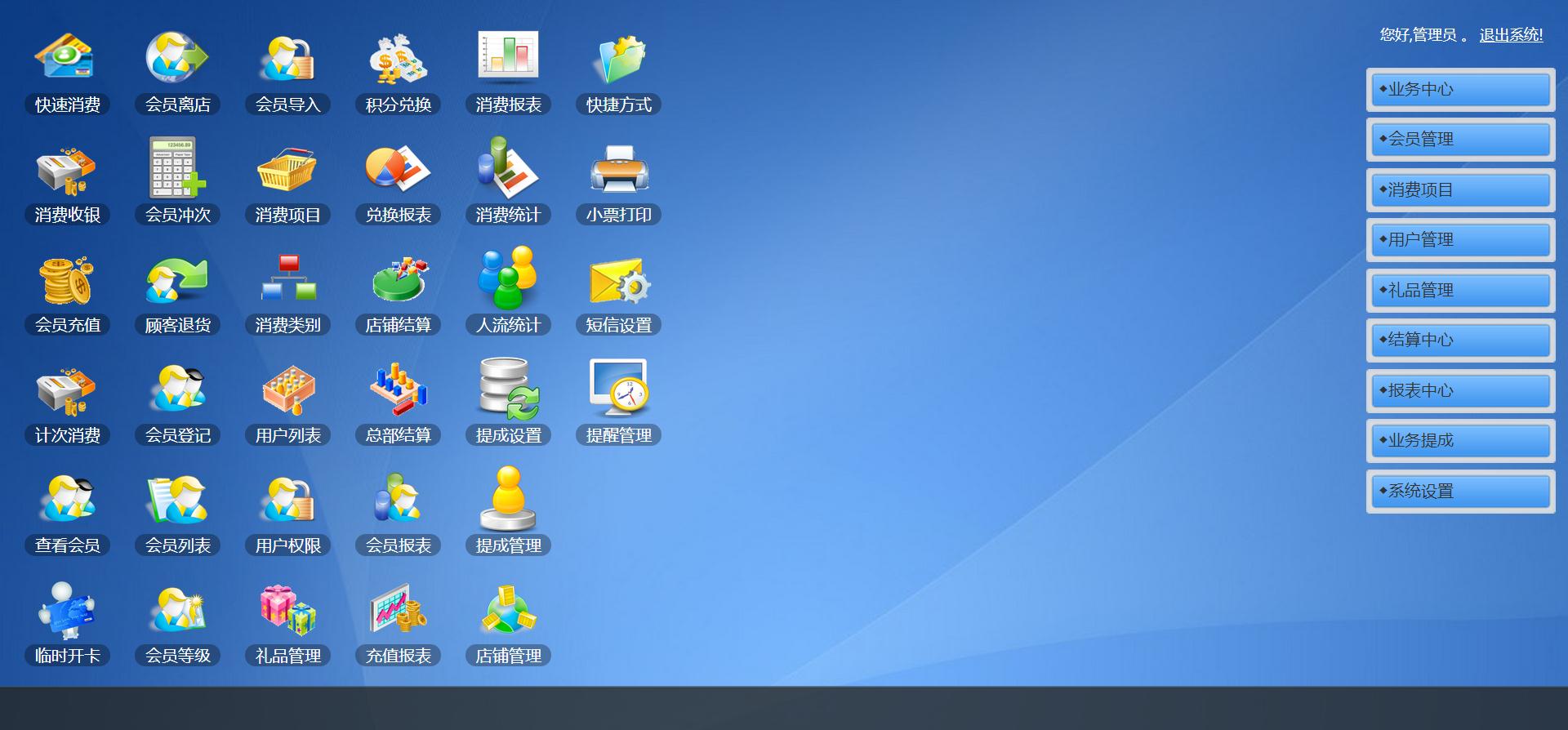The height and width of the screenshot is (730, 1568).
Task: Click the 会员充值 gold coins icon
Action: pos(65,279)
